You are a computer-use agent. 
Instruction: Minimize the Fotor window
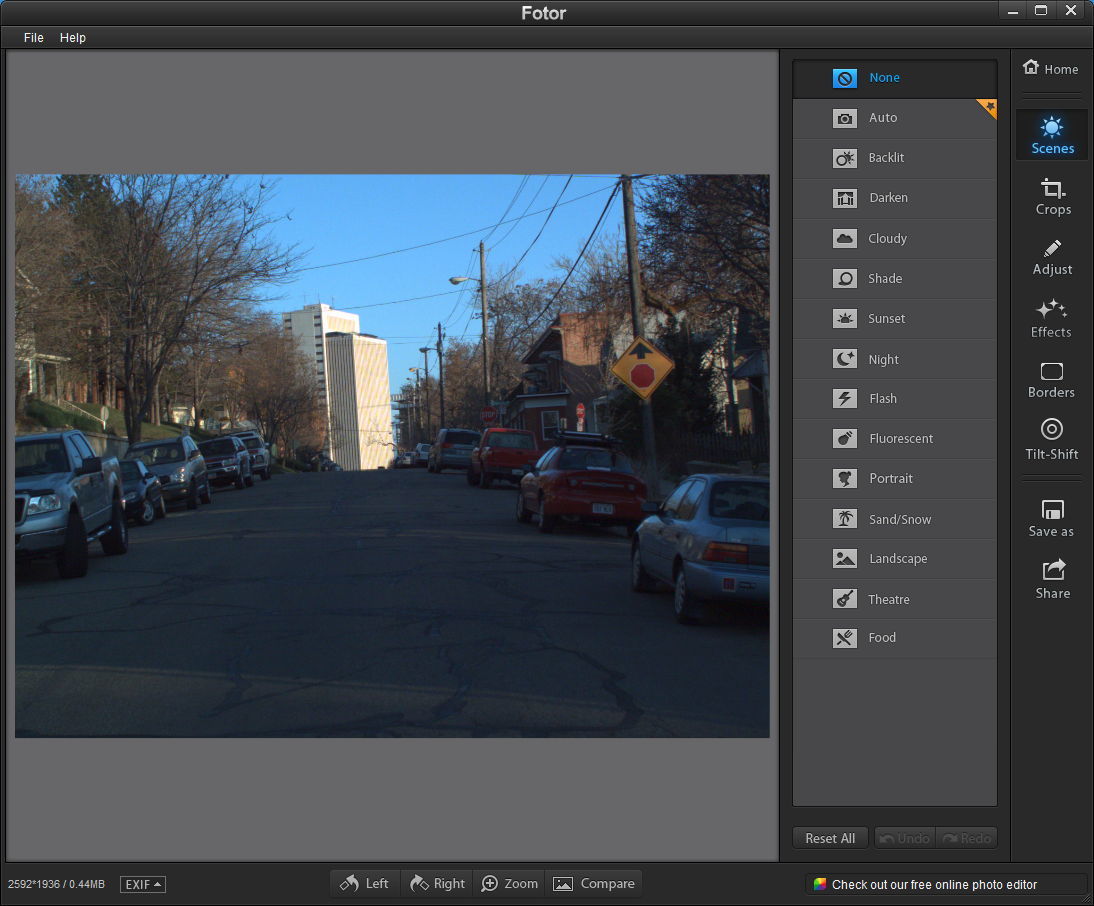tap(1012, 10)
